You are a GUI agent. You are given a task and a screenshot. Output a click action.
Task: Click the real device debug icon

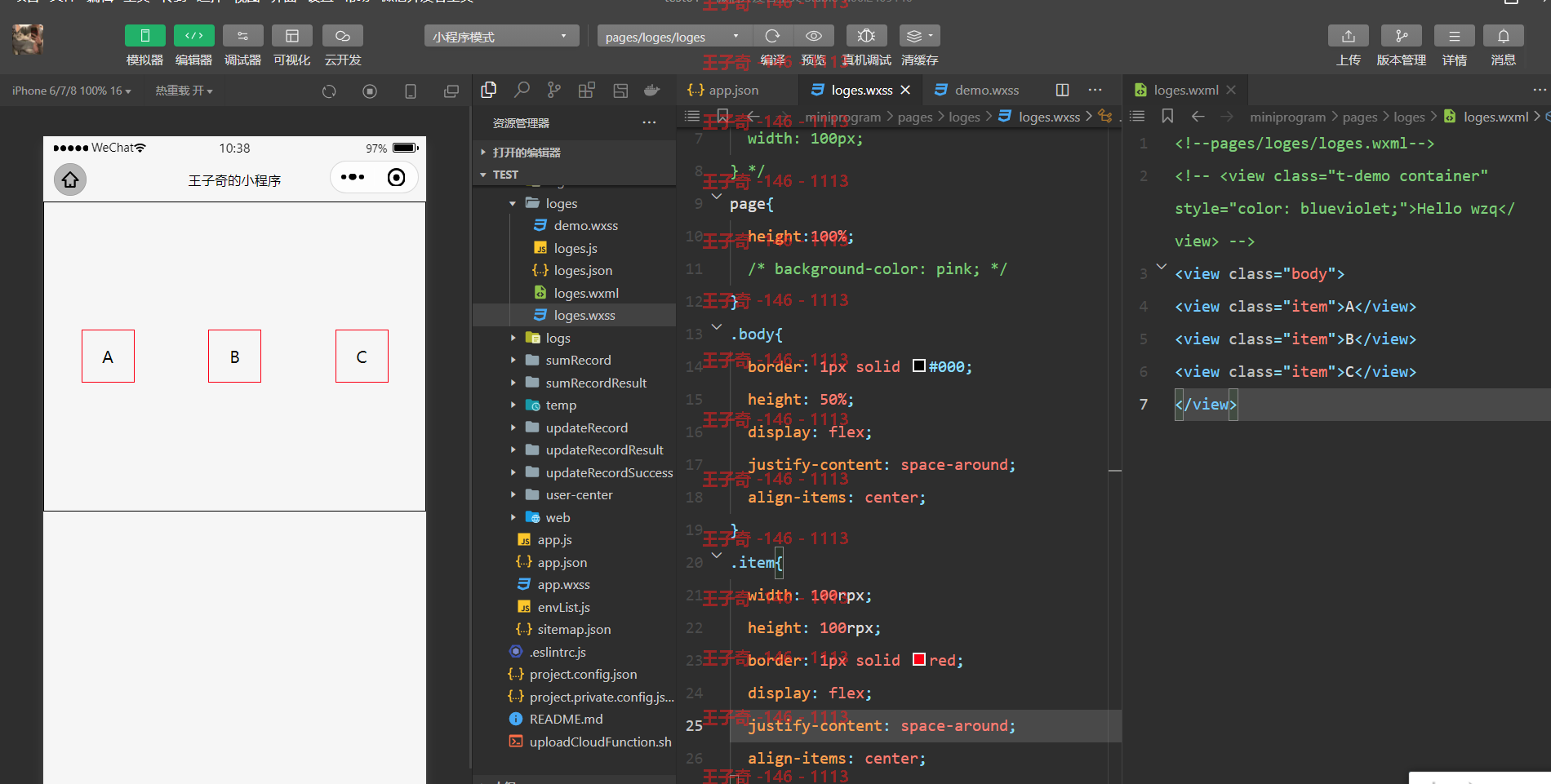[867, 36]
